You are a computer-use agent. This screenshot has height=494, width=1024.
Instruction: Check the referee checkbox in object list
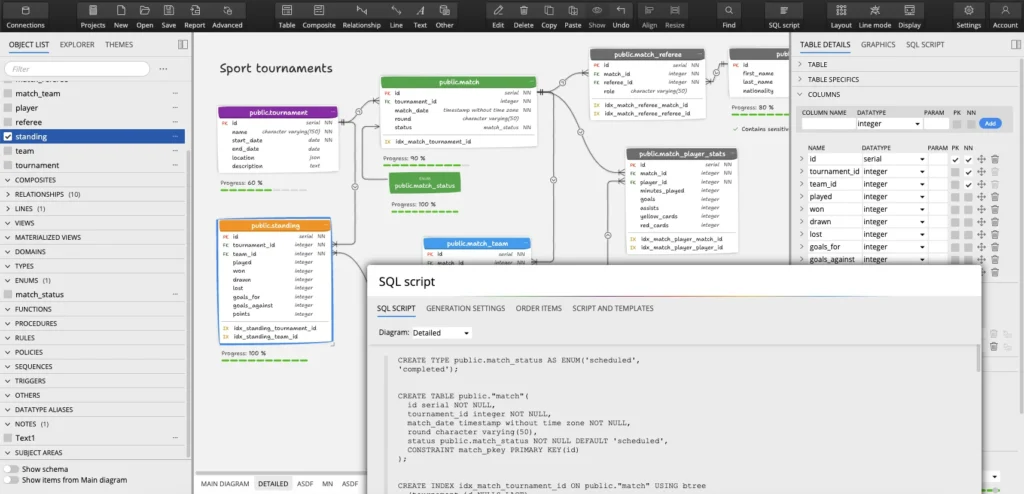click(x=8, y=122)
